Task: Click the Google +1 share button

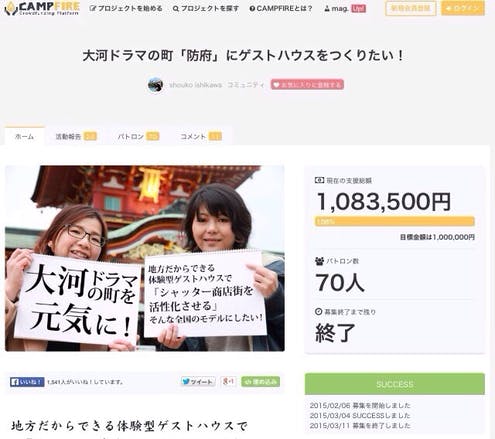Action: [x=228, y=382]
